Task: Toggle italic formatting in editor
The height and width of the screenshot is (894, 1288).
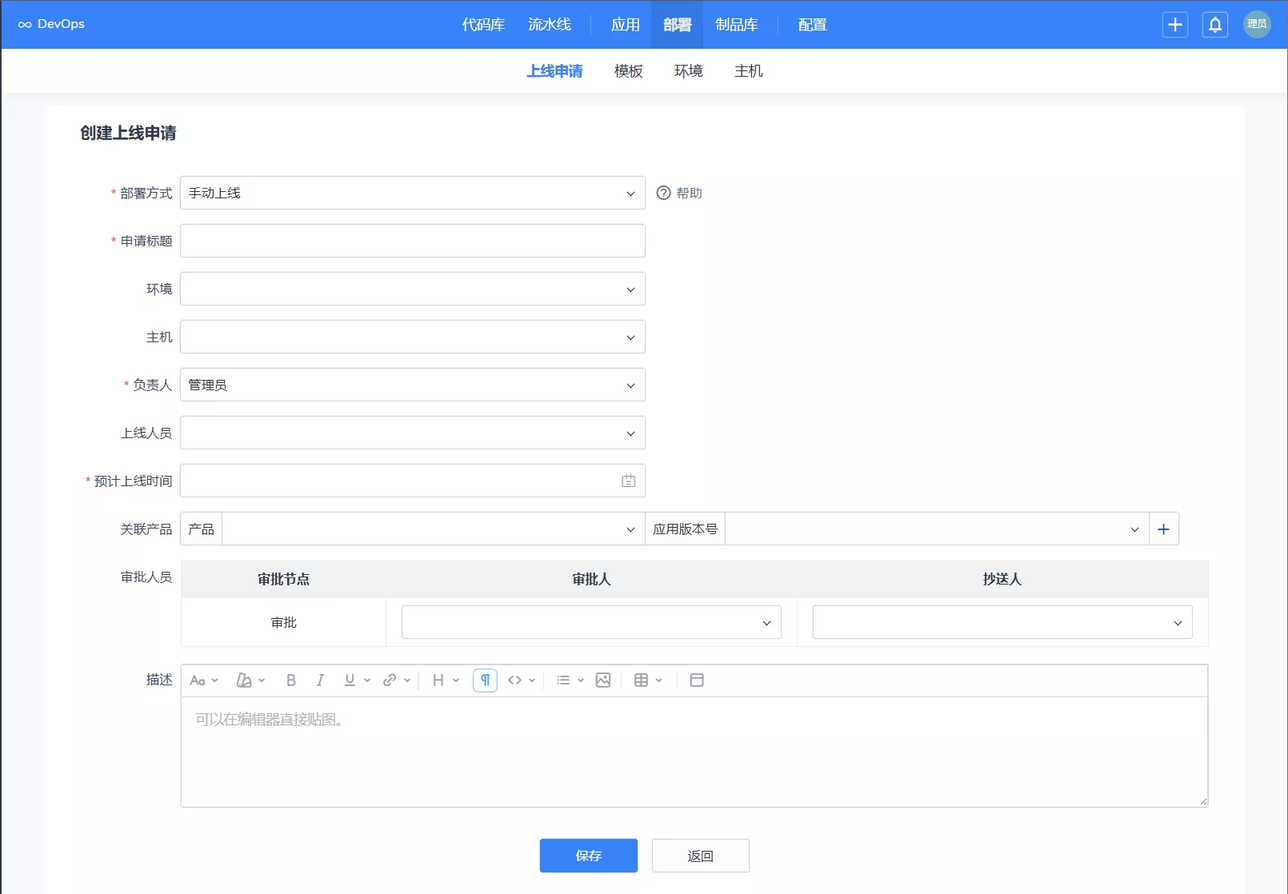Action: point(320,680)
